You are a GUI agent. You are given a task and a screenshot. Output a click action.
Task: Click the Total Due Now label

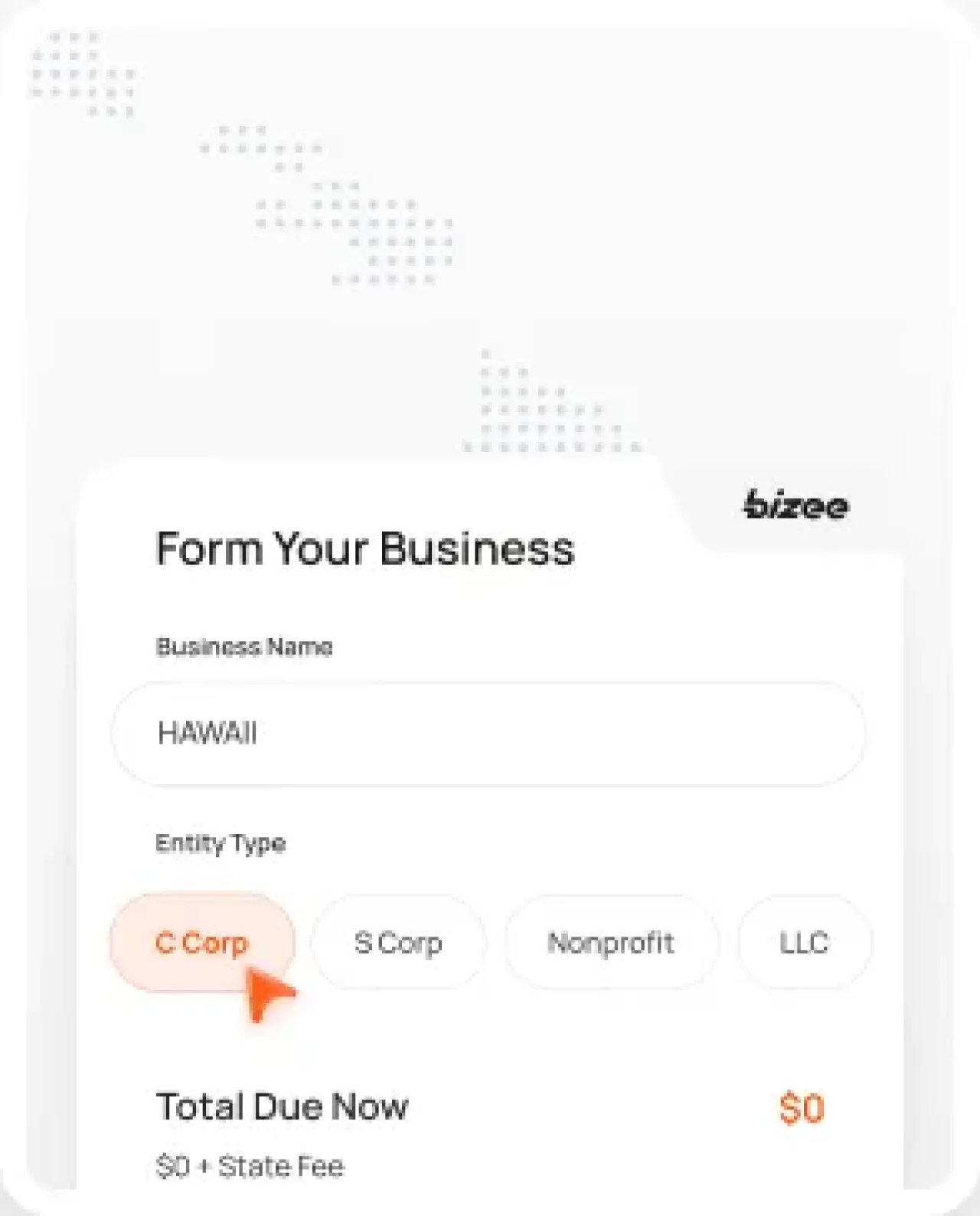pyautogui.click(x=282, y=1106)
